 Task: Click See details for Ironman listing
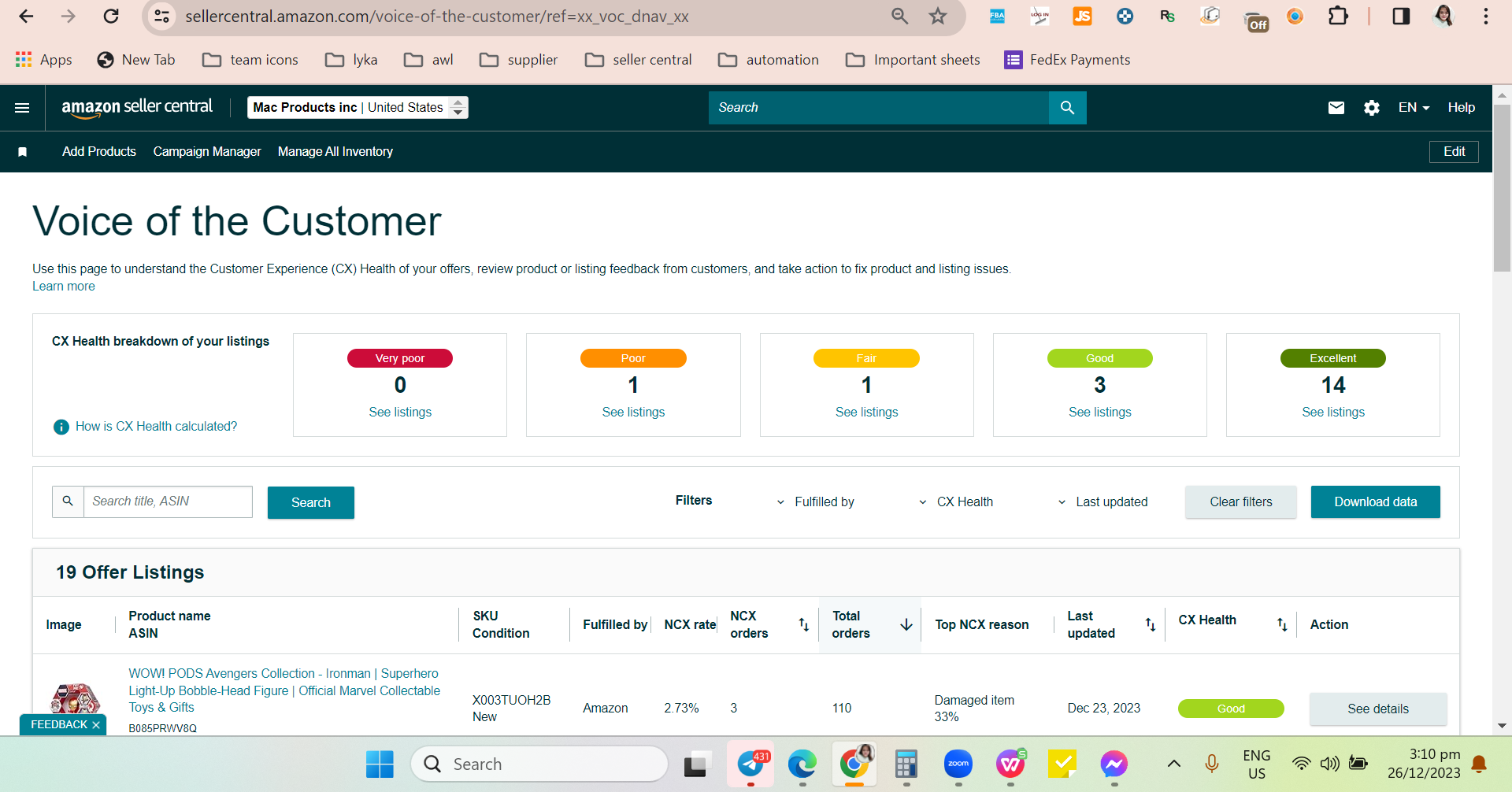[x=1378, y=709]
